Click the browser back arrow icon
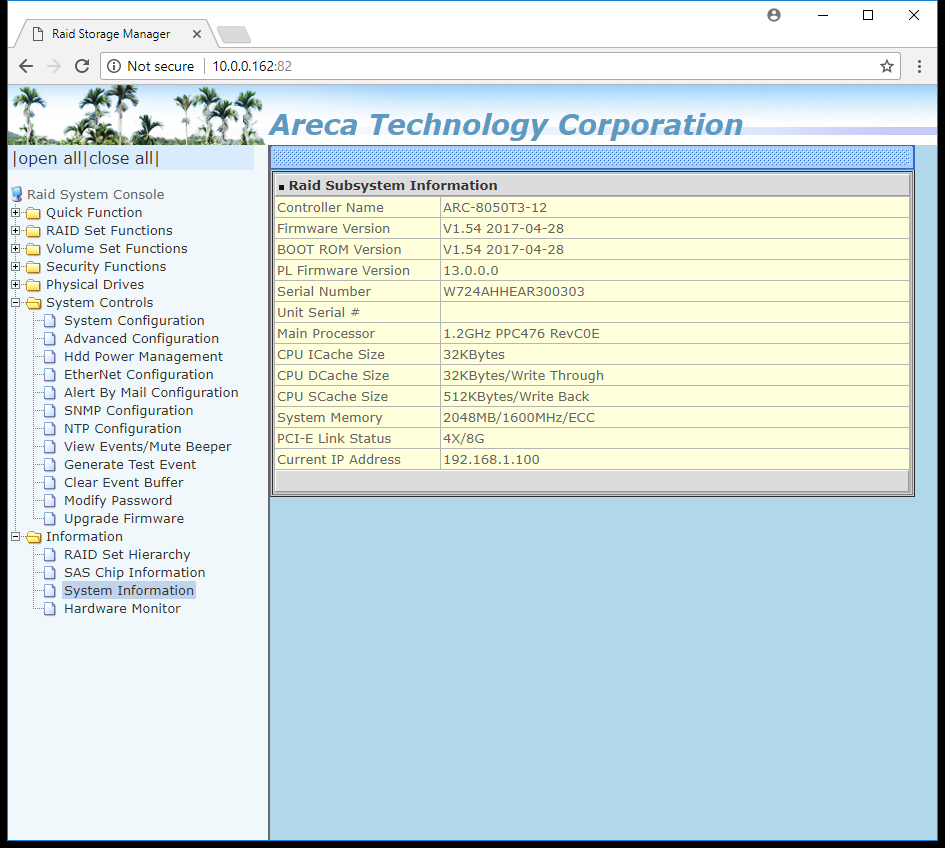This screenshot has width=945, height=848. pyautogui.click(x=26, y=66)
